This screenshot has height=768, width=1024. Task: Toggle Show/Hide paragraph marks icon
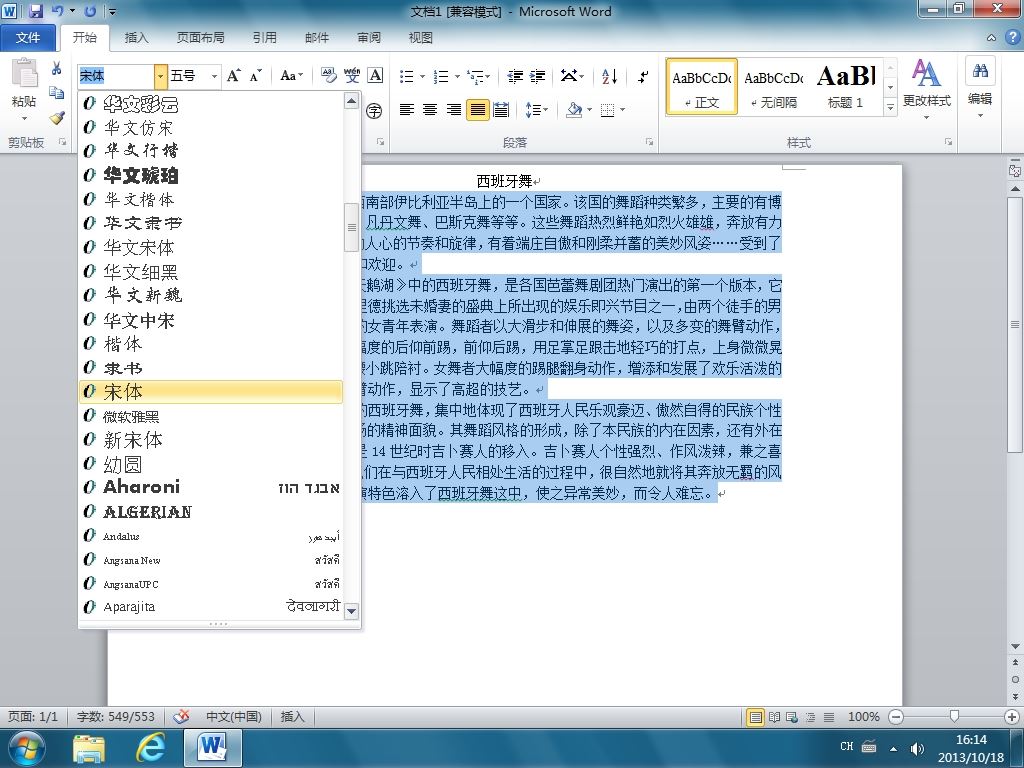click(x=643, y=77)
